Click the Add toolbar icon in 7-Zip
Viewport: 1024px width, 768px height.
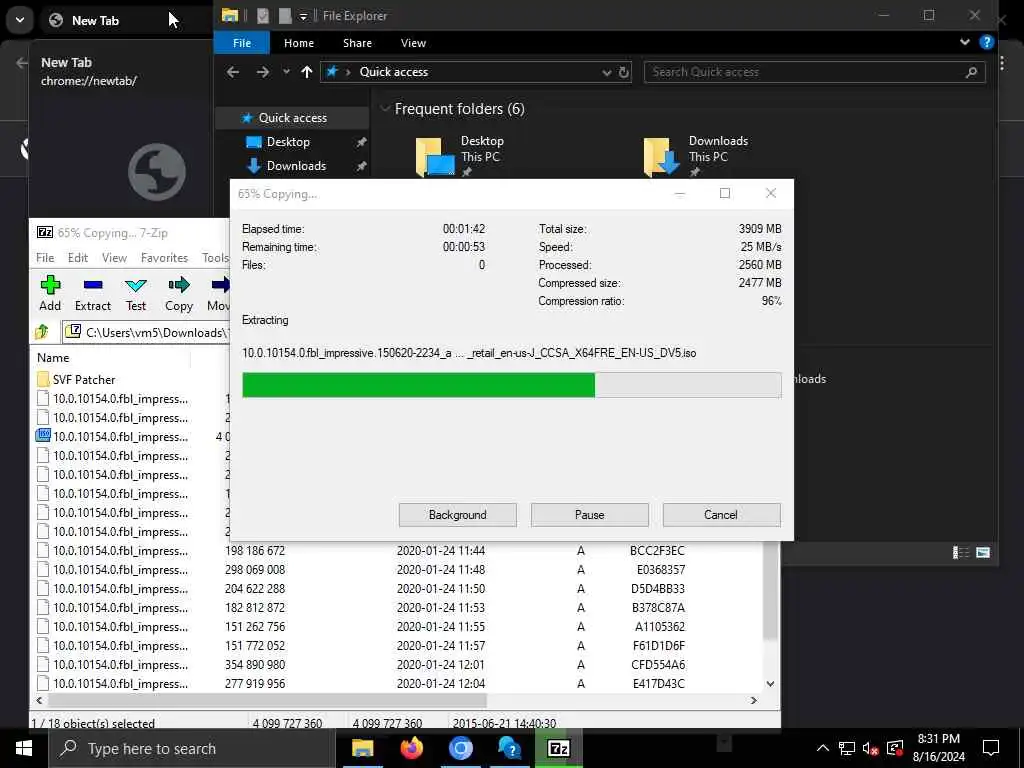coord(50,293)
